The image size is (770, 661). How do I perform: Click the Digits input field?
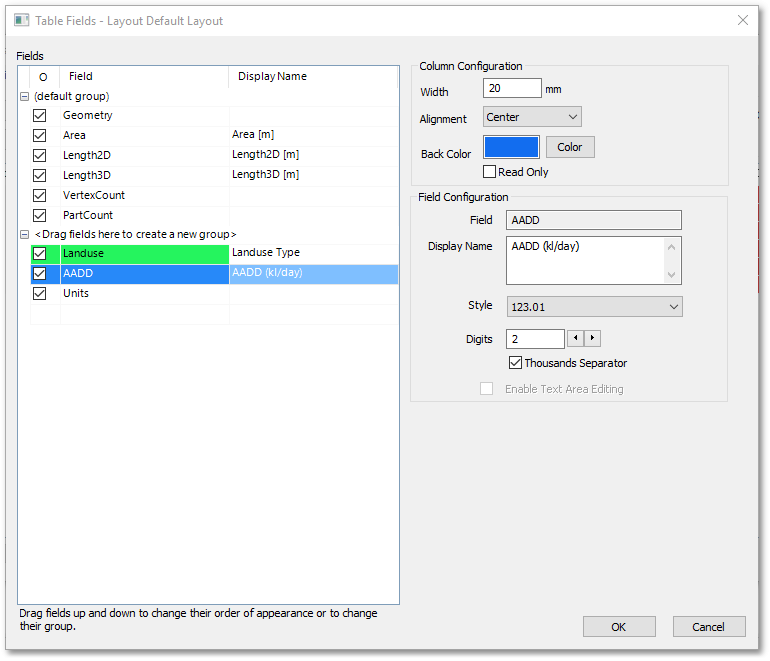tap(535, 339)
